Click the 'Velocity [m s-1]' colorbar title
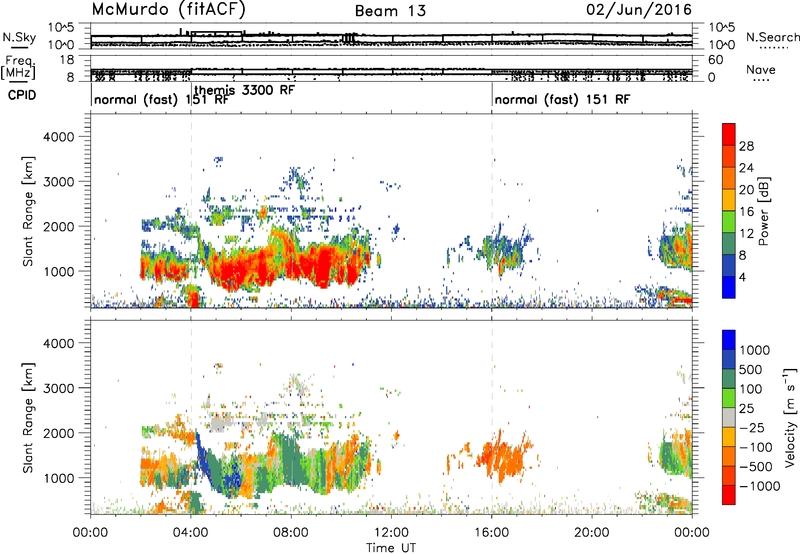The image size is (800, 554). pyautogui.click(x=790, y=417)
